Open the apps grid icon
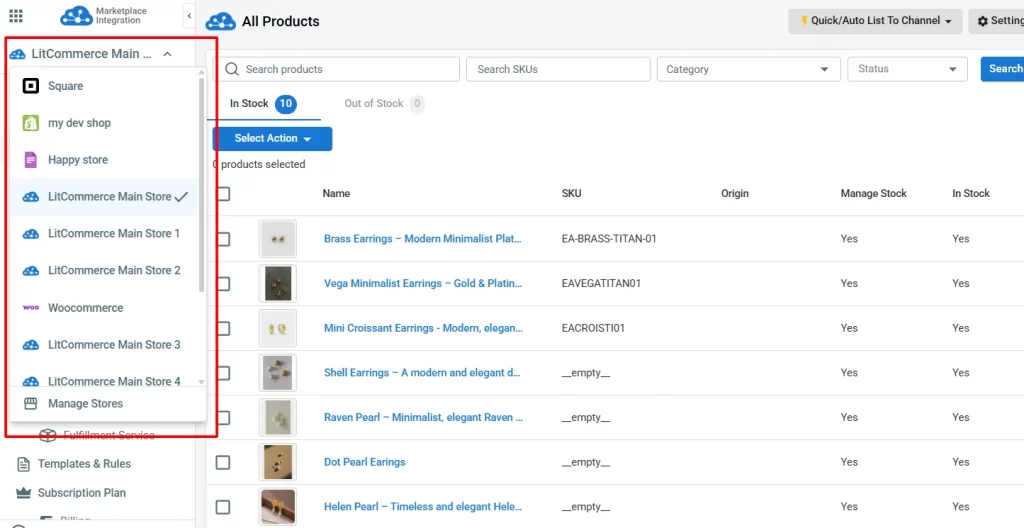Screen dimensions: 1024x528 (16, 16)
